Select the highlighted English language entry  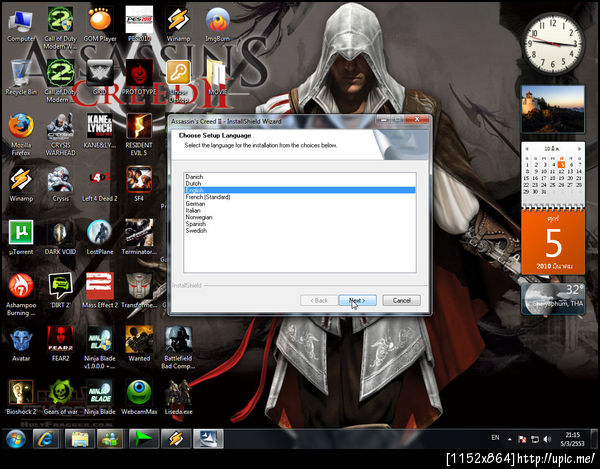(300, 190)
